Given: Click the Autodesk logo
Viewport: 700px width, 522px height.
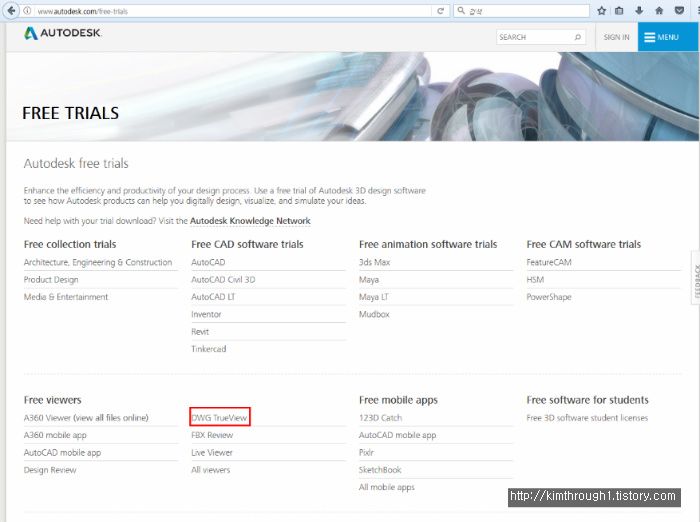Looking at the screenshot, I should tap(62, 33).
